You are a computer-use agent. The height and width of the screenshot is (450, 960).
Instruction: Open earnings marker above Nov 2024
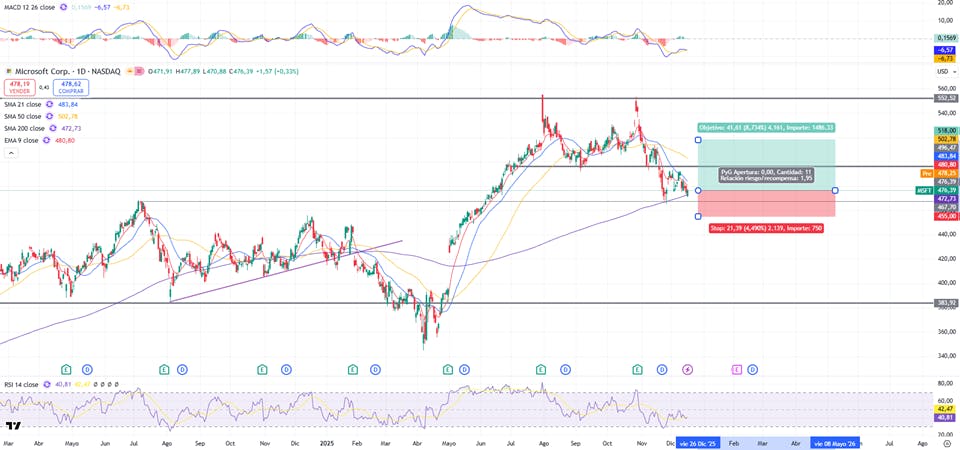(262, 369)
